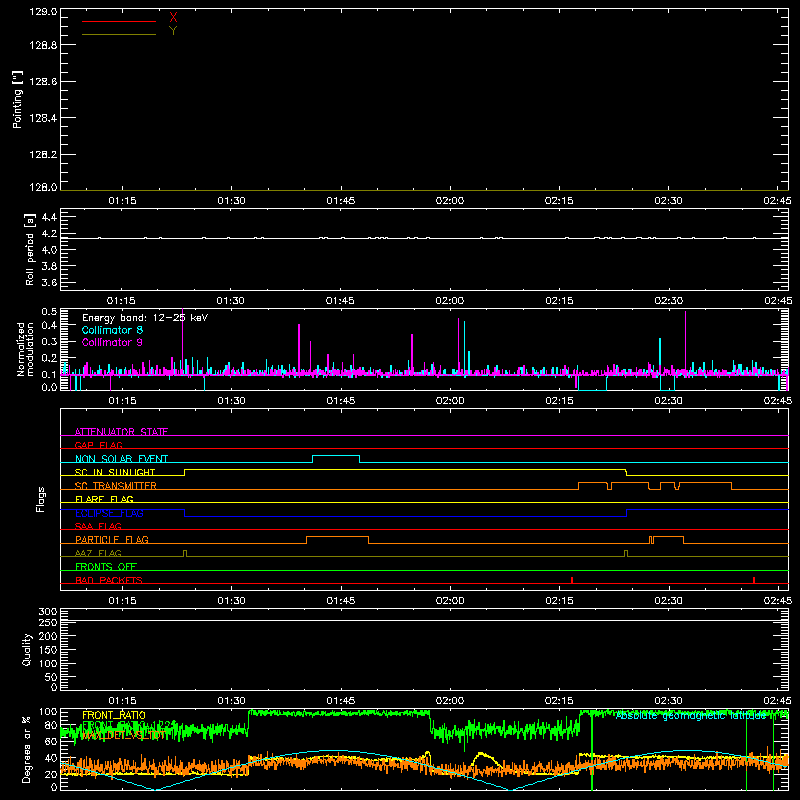Select the 300 quality tick label
The width and height of the screenshot is (800, 800).
coord(48,612)
